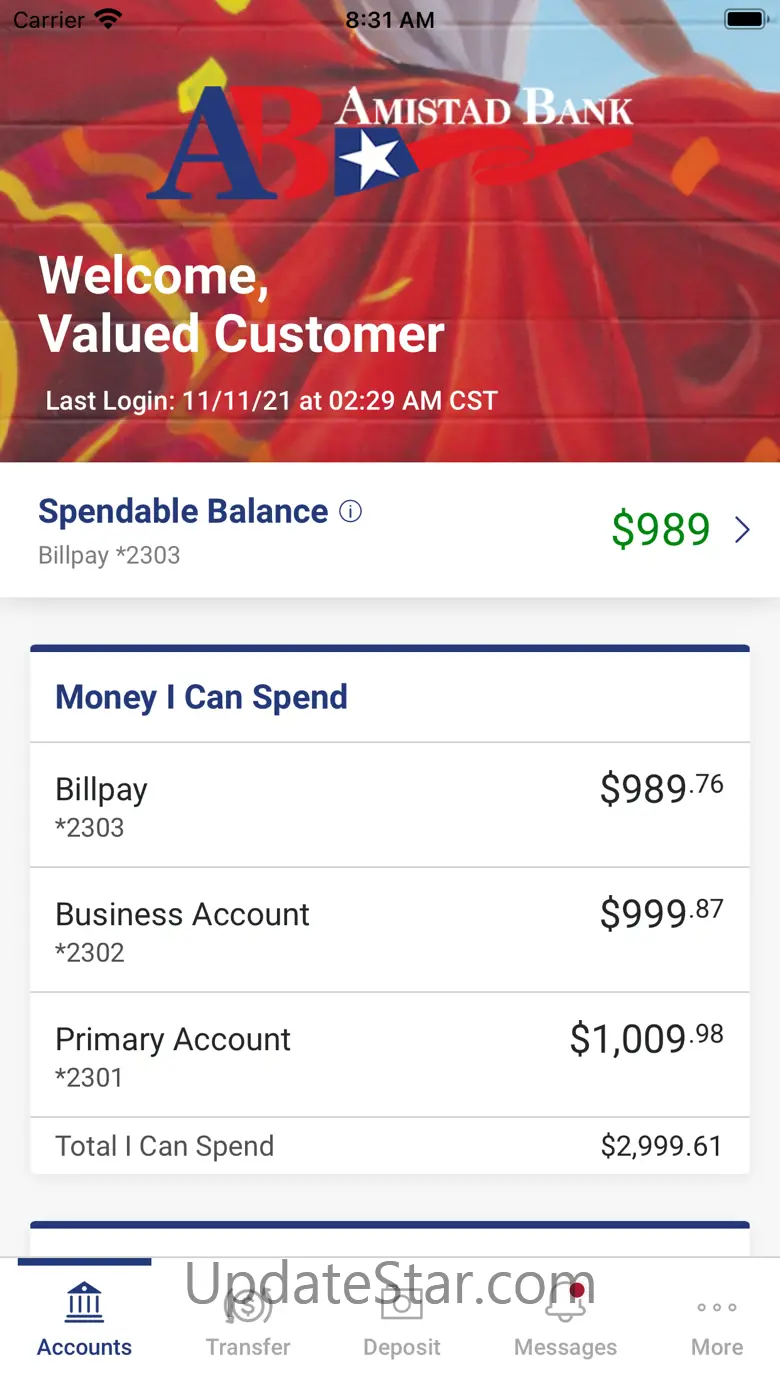Screen dimensions: 780x1387
Task: Open the Accounts bank building icon
Action: (x=85, y=1303)
